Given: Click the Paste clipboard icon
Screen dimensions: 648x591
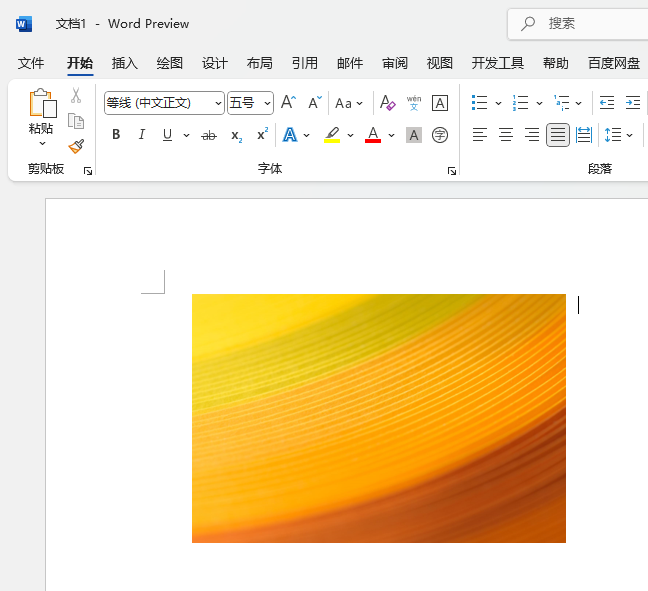Looking at the screenshot, I should [43, 103].
